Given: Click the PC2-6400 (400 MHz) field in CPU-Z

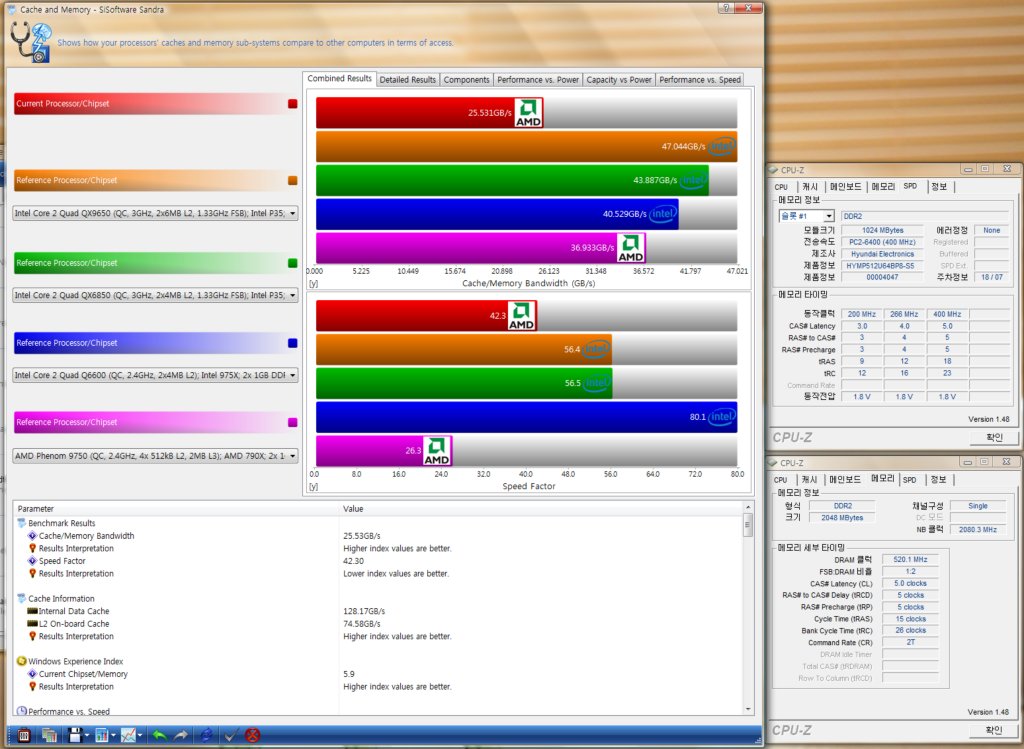Looking at the screenshot, I should tap(882, 242).
